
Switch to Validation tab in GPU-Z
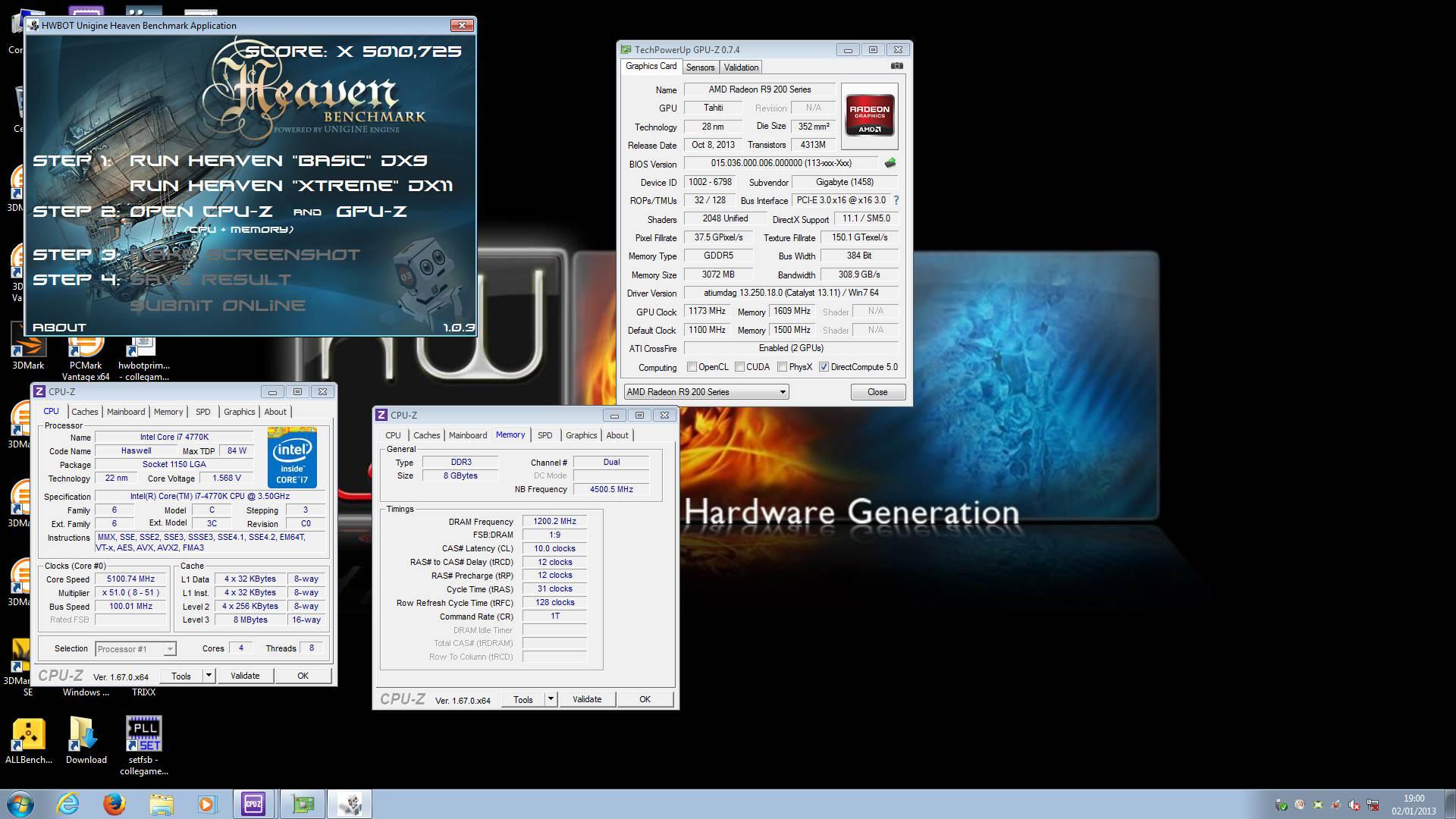(741, 67)
